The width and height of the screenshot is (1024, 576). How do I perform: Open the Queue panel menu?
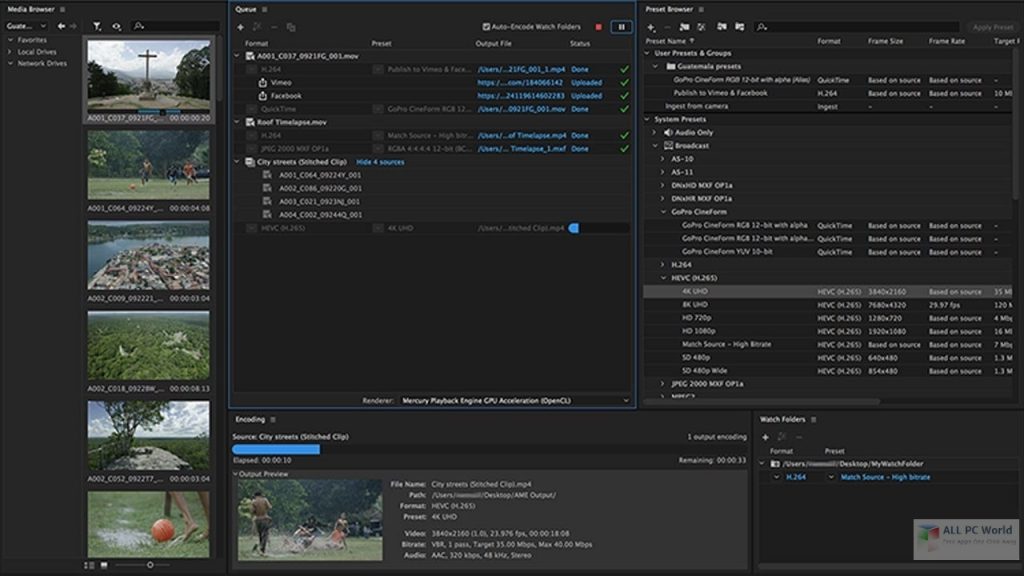[264, 9]
